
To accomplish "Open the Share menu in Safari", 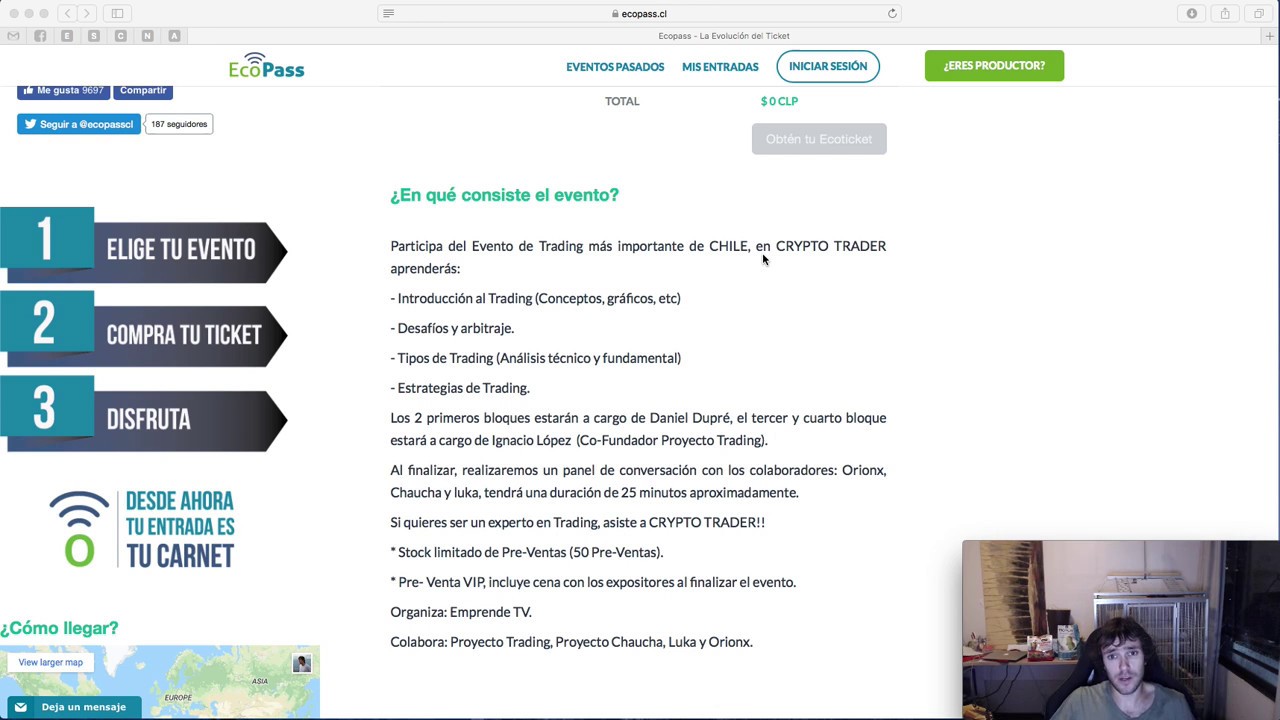I will click(1225, 13).
